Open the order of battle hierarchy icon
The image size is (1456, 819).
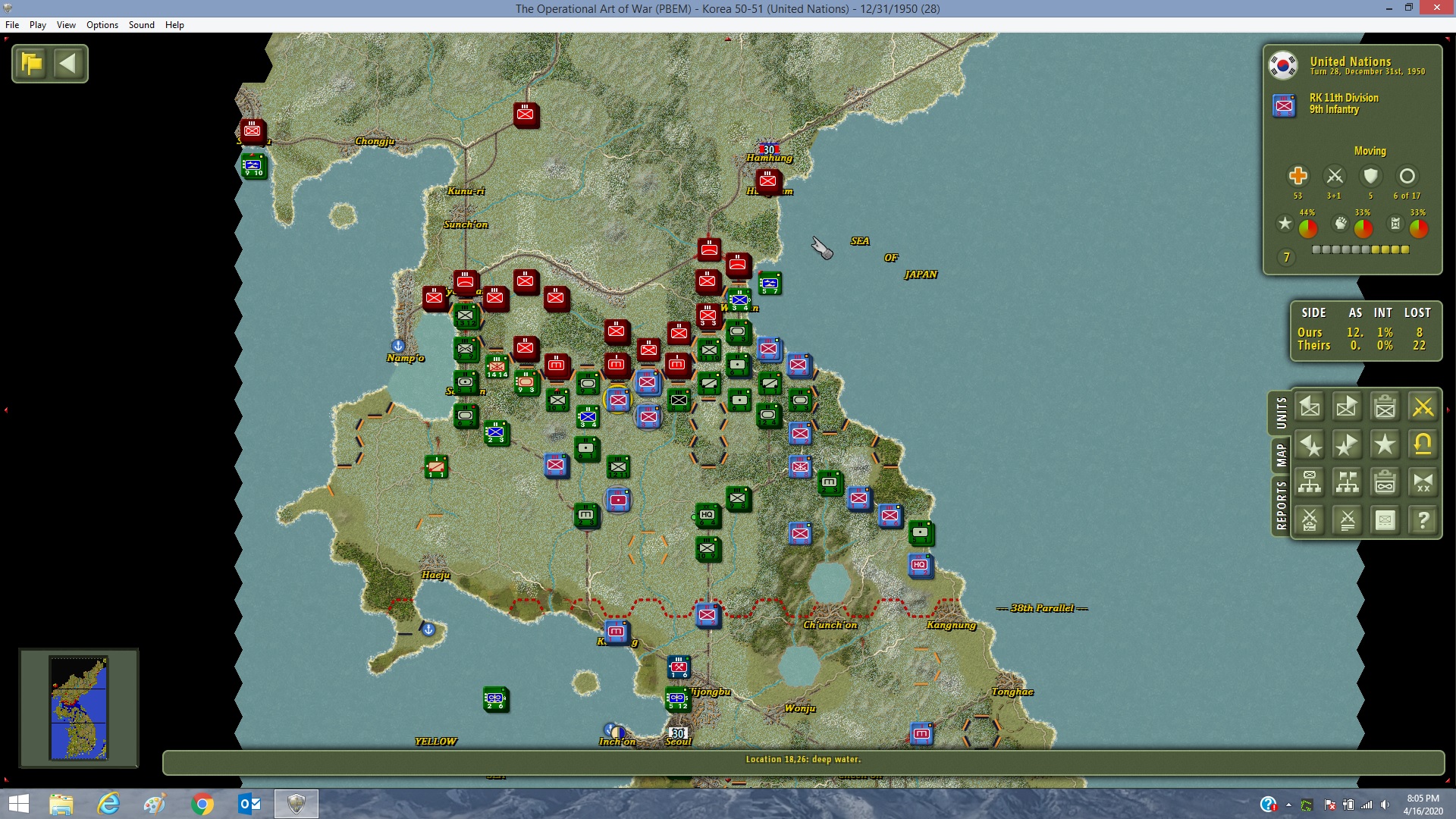[x=1310, y=482]
